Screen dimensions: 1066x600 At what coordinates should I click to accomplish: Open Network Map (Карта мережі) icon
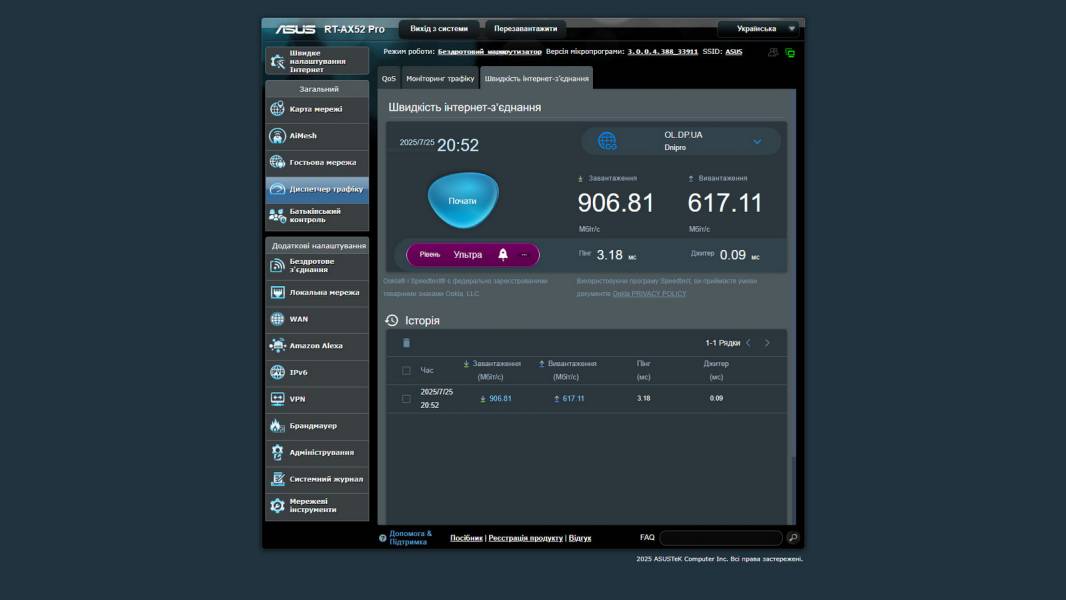coord(278,109)
